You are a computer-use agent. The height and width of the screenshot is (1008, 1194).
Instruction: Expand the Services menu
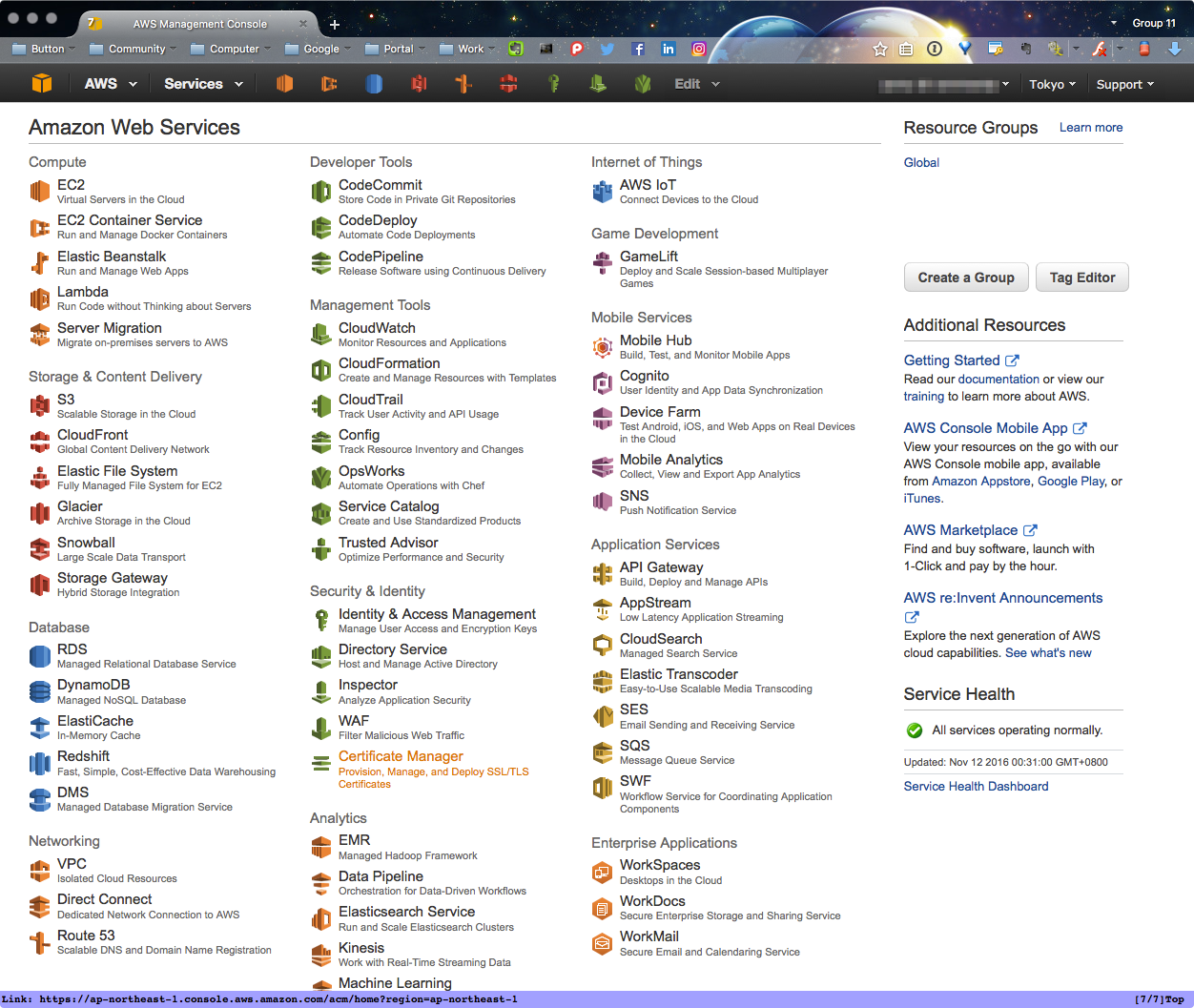[203, 84]
